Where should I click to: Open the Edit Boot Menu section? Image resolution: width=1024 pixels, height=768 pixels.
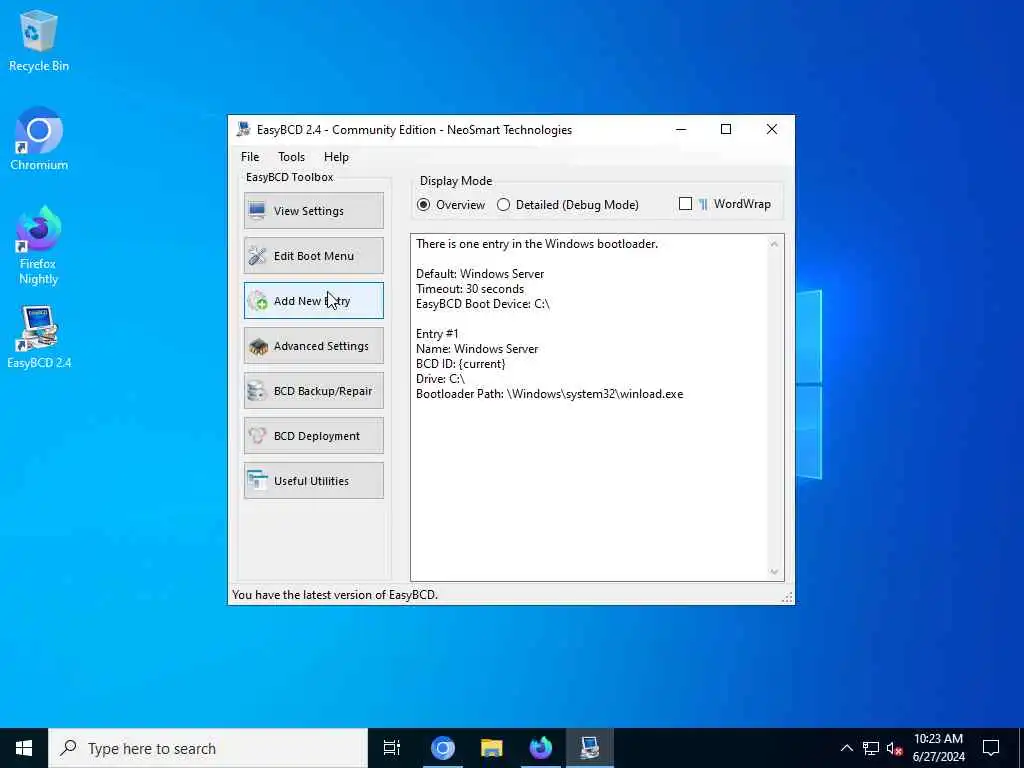(313, 255)
